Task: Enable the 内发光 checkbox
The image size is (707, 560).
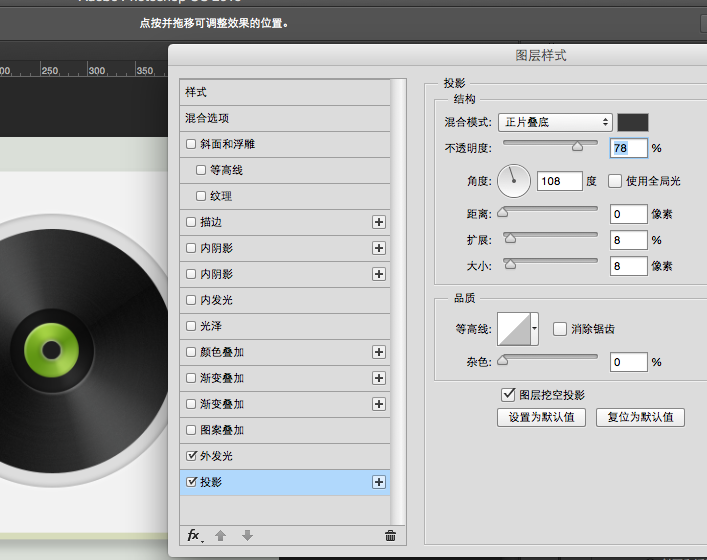Action: [x=191, y=300]
